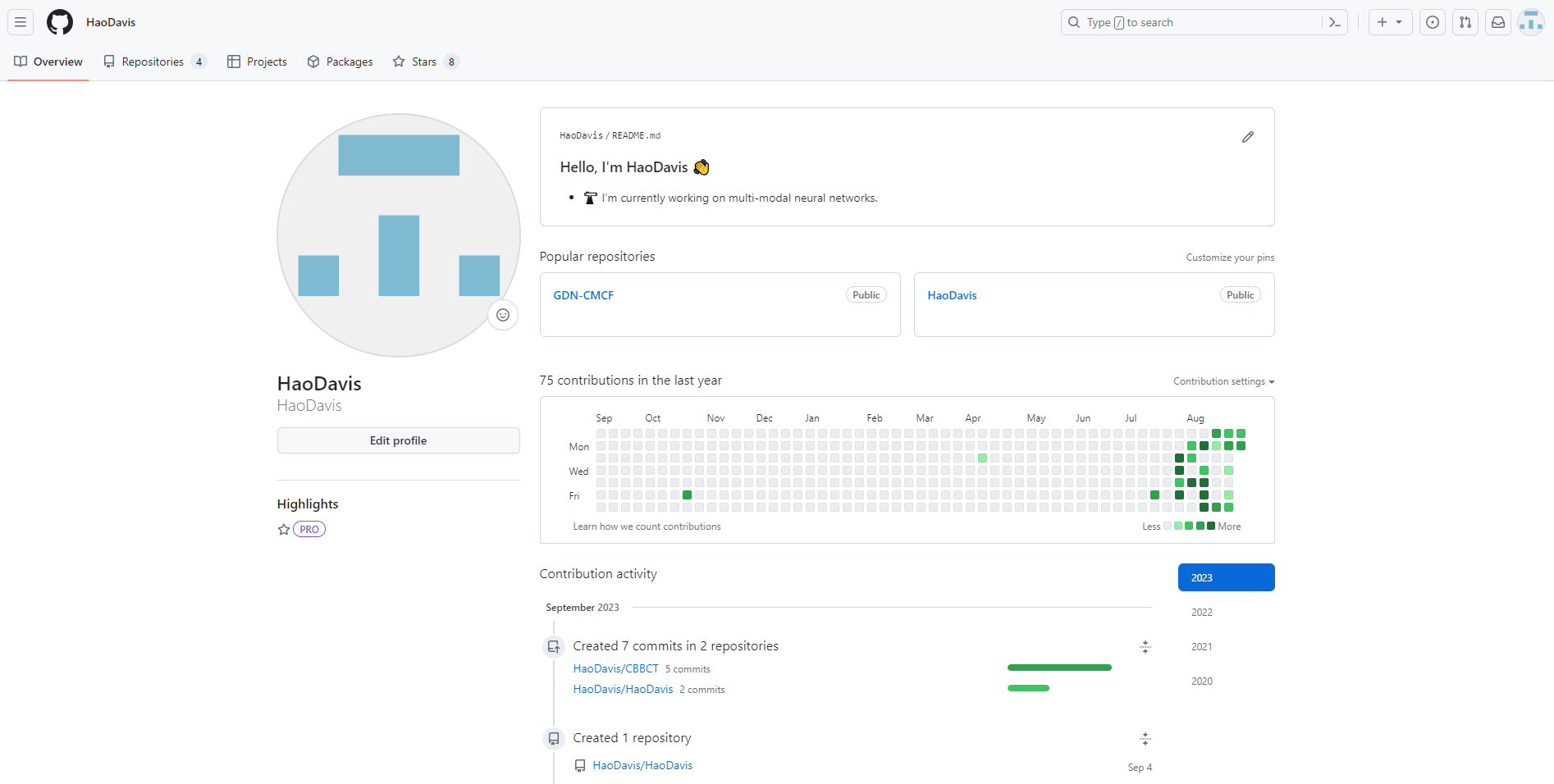Click the September 2023 activity label
This screenshot has height=784, width=1554.
pyautogui.click(x=582, y=608)
